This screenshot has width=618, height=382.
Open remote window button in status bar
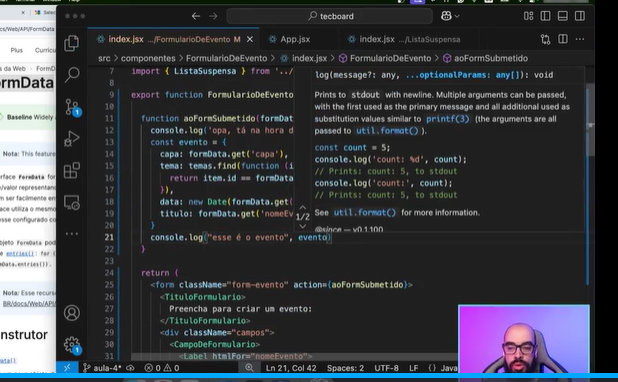coord(67,368)
